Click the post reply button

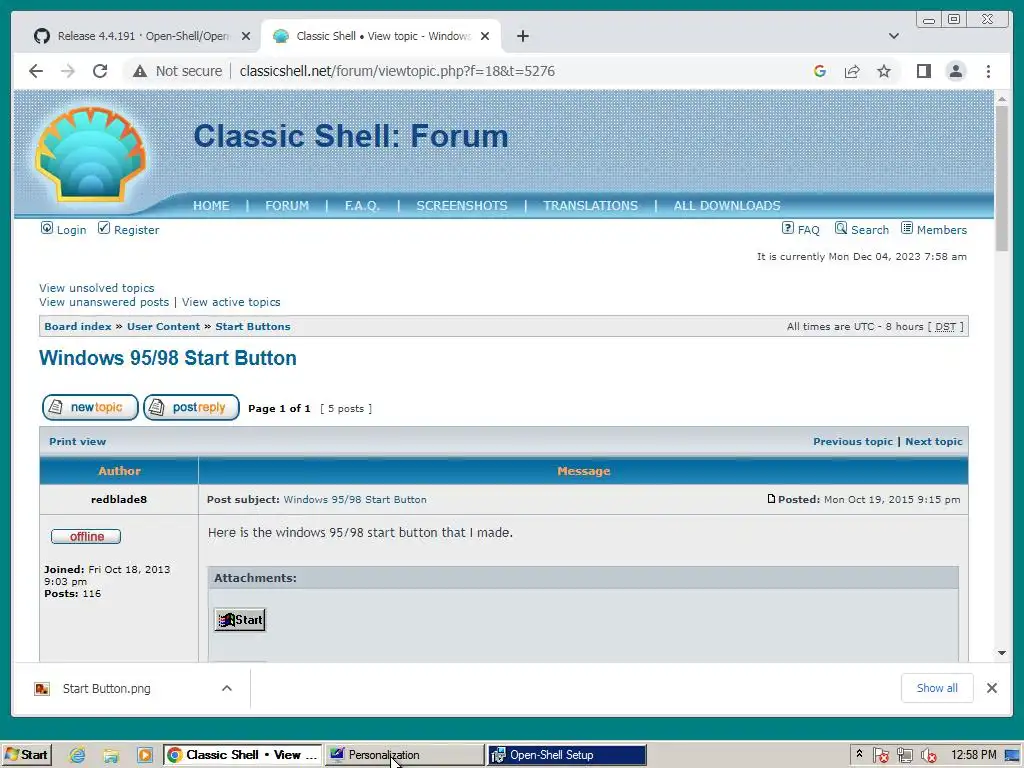[191, 408]
